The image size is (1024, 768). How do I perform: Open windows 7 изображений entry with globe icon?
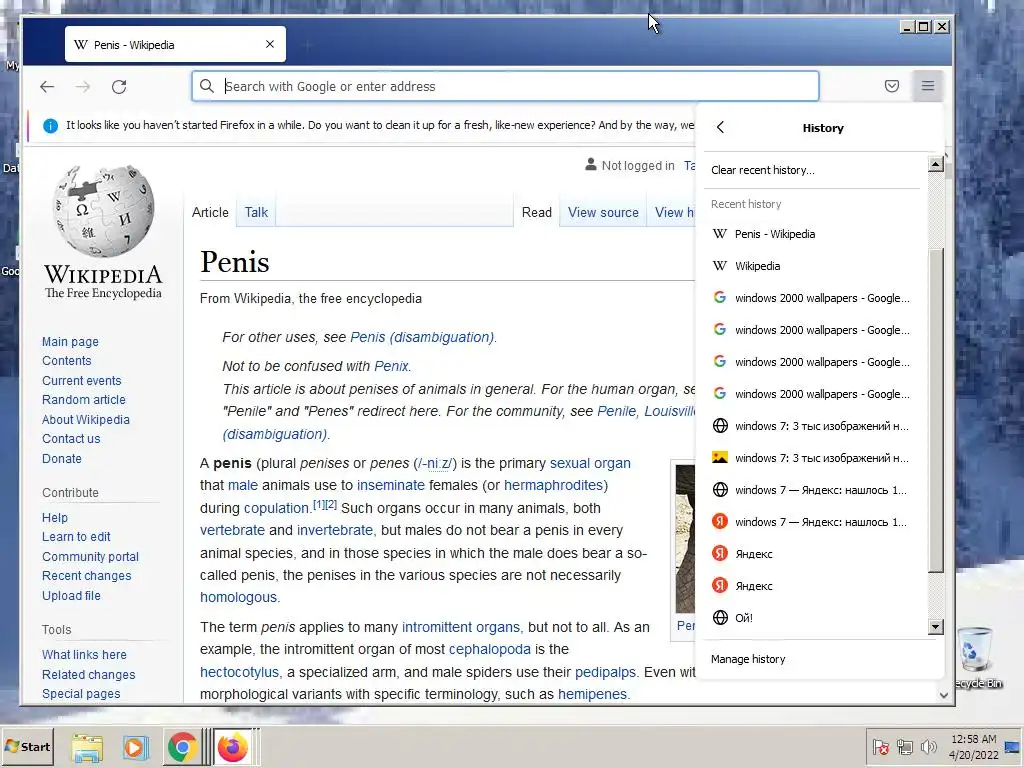click(x=814, y=426)
